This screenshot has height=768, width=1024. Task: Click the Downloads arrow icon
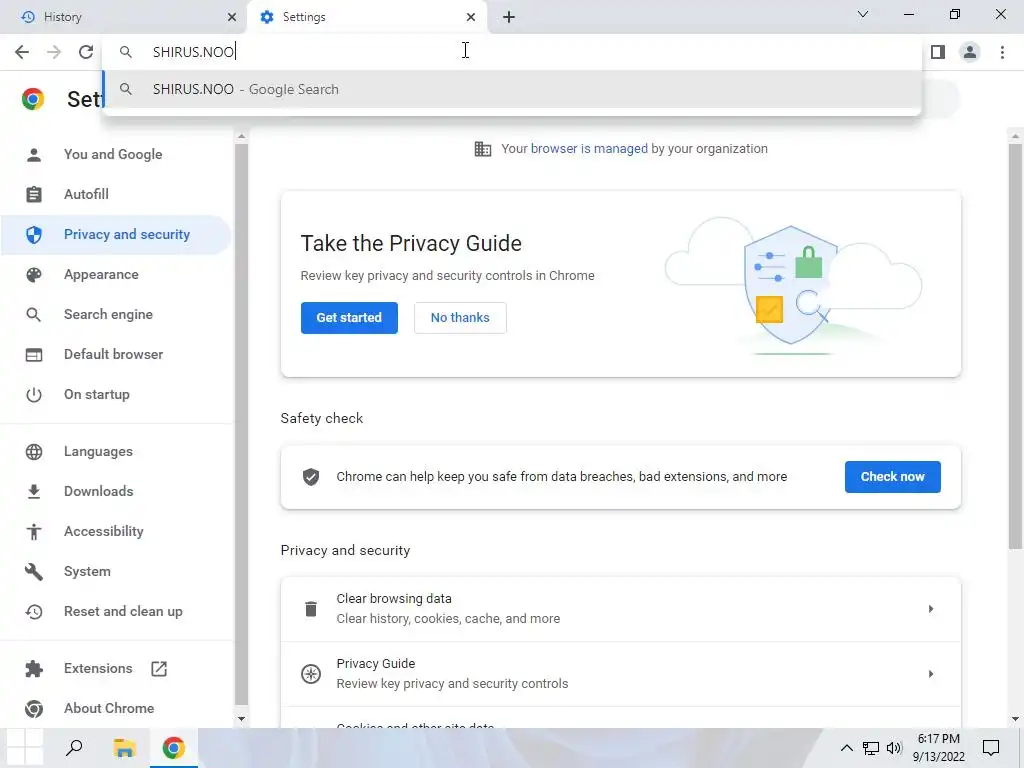point(34,491)
